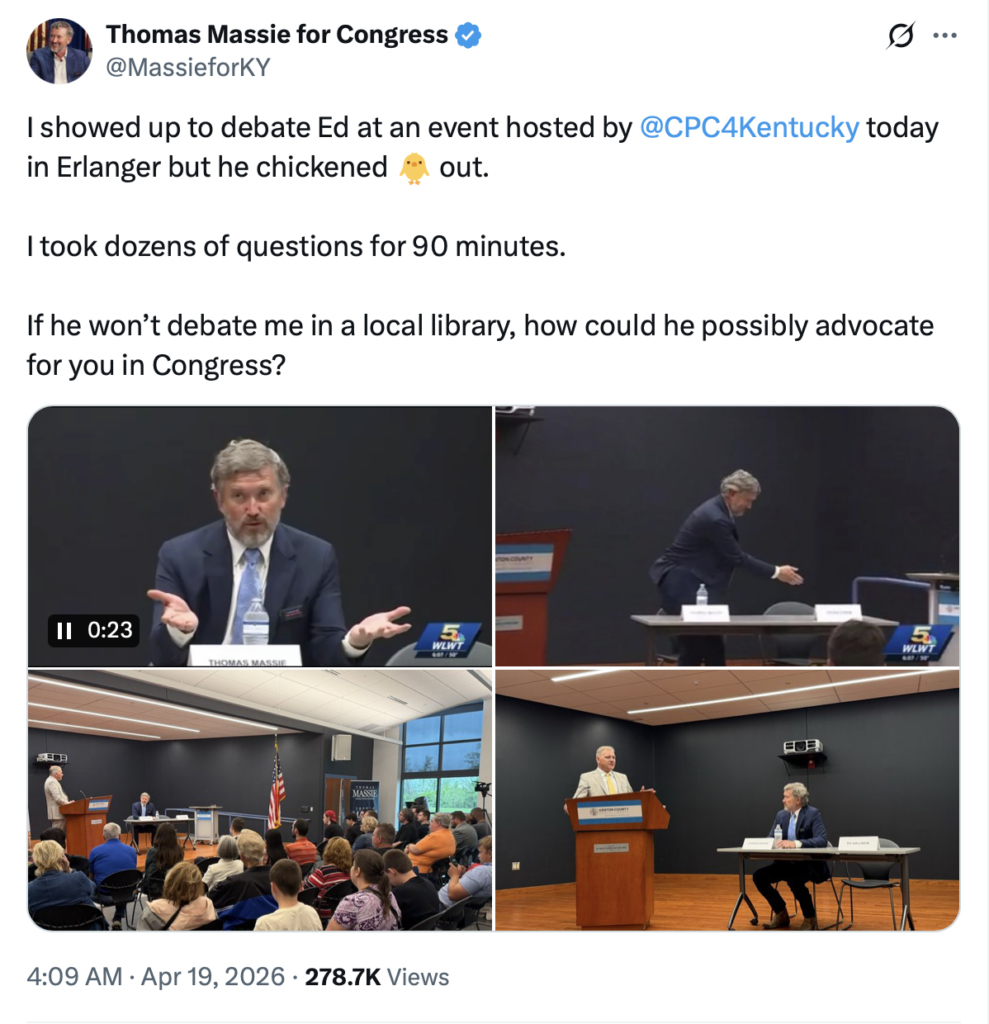This screenshot has height=1024, width=989.
Task: Open Thomas Massie profile avatar
Action: (x=59, y=51)
